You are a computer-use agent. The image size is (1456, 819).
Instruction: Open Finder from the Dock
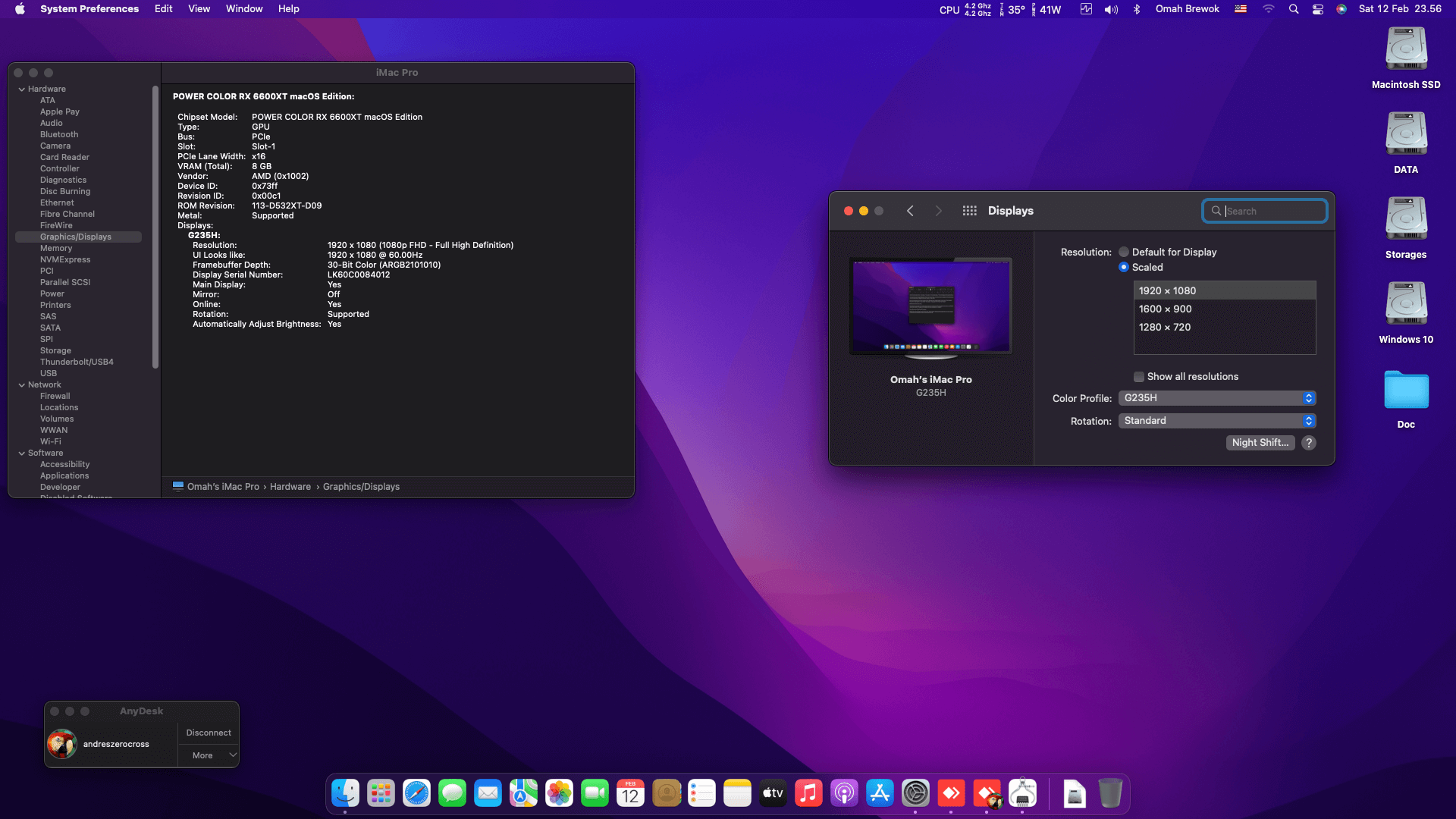345,793
